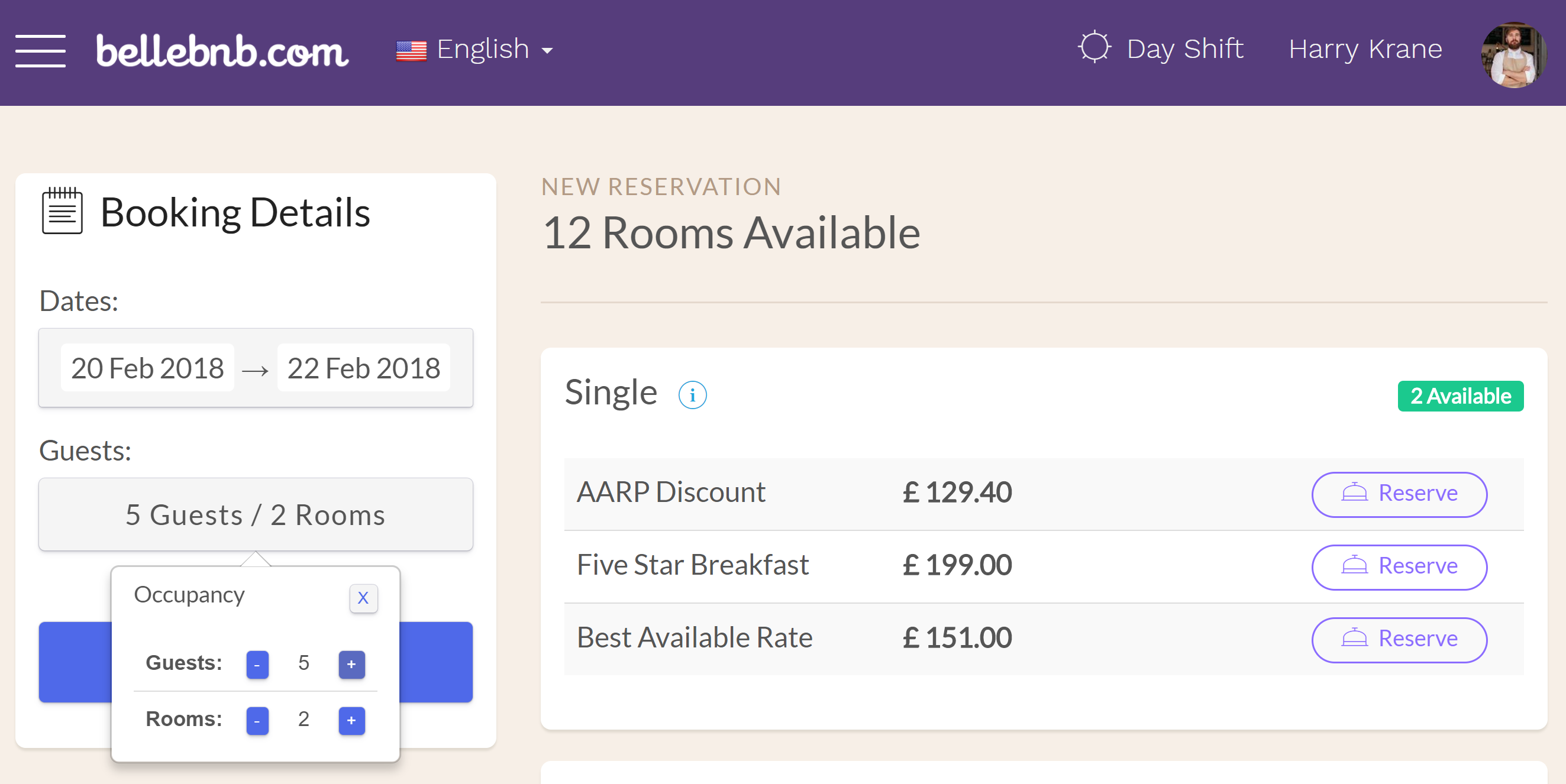
Task: Close the Occupancy popup with X
Action: (363, 598)
